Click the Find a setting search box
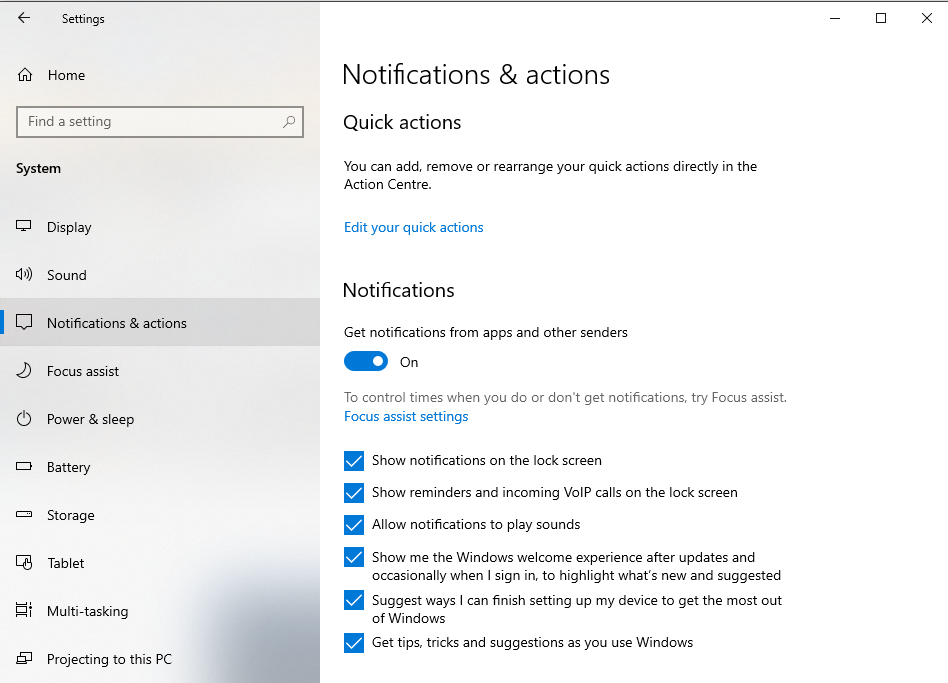Screen dimensions: 948x683 [160, 121]
